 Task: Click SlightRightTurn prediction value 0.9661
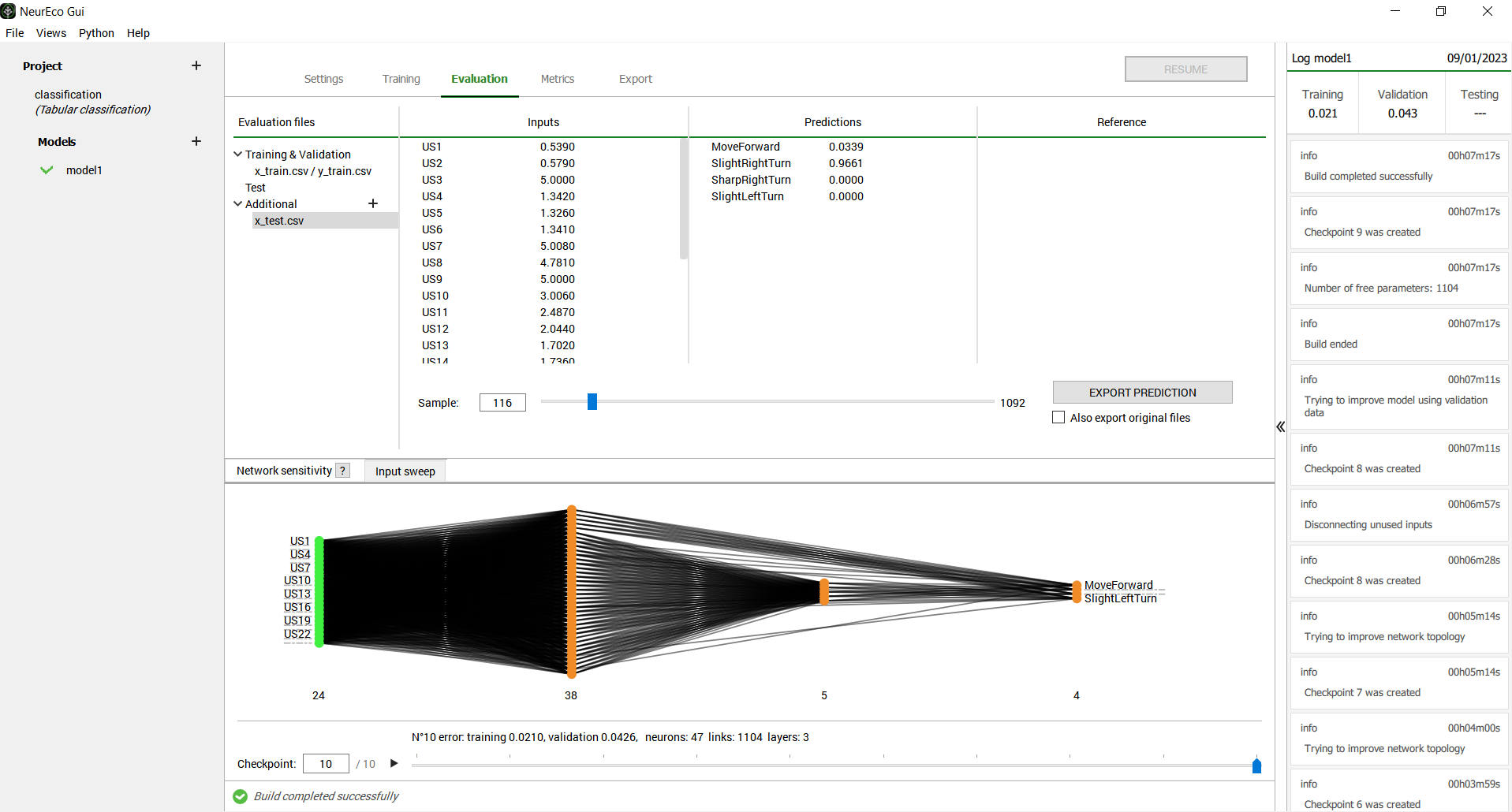tap(846, 163)
